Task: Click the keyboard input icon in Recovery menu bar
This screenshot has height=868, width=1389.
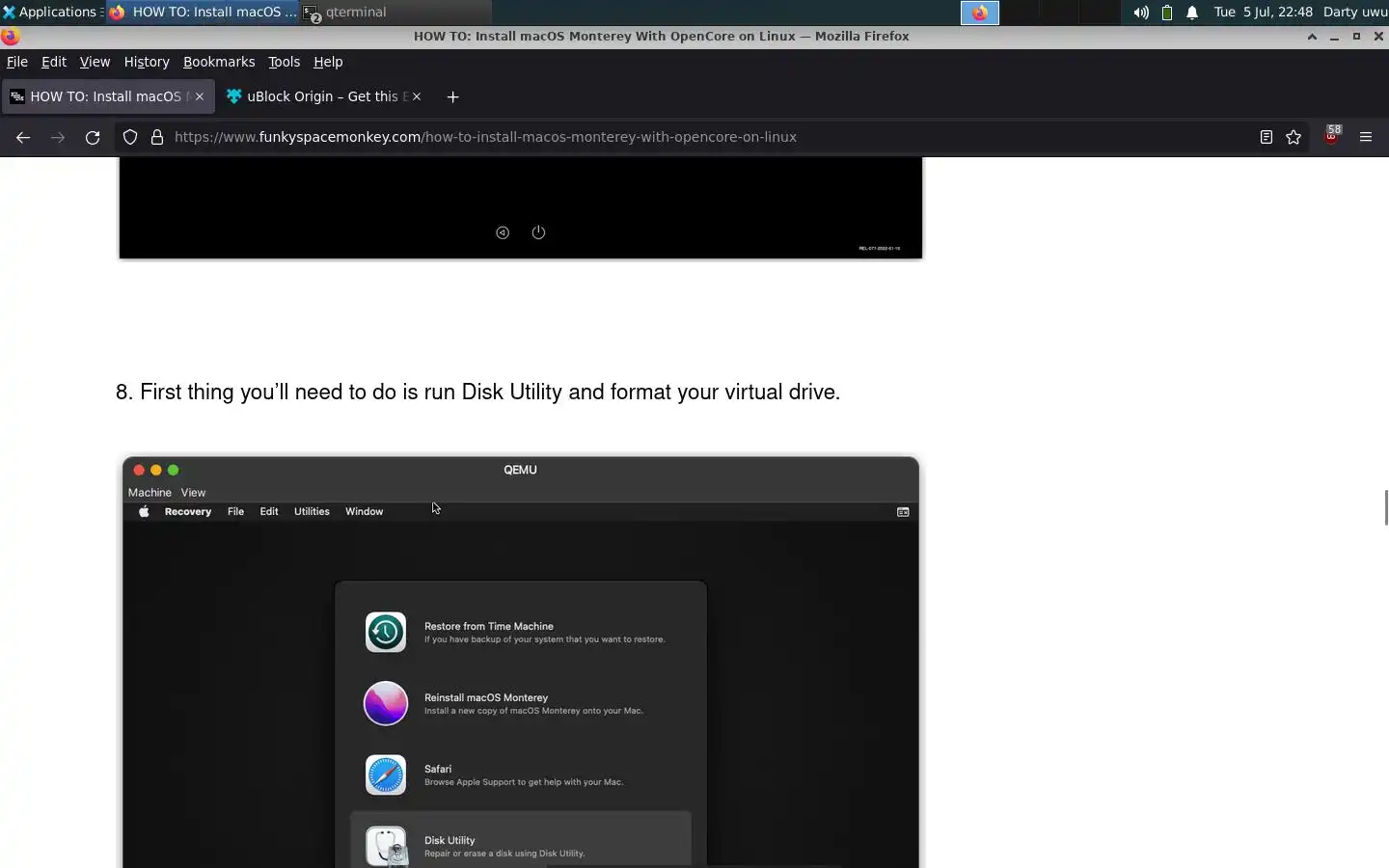Action: click(903, 512)
